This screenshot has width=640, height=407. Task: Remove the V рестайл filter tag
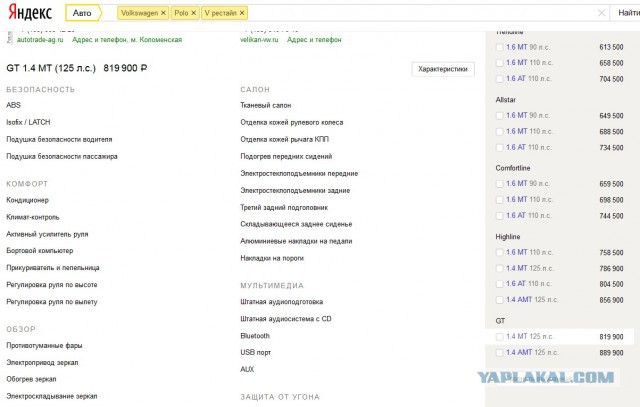coord(242,13)
